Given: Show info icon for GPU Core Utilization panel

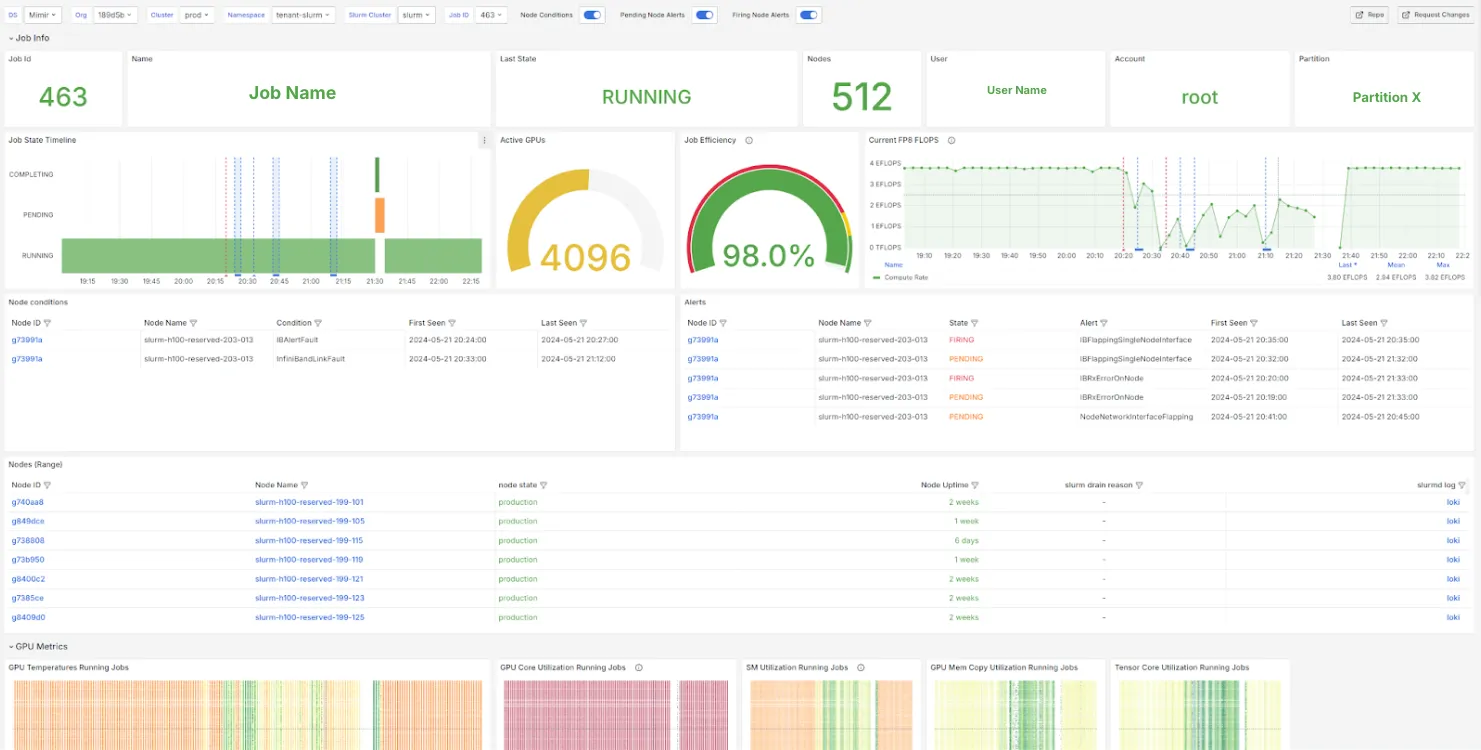Looking at the screenshot, I should (638, 667).
